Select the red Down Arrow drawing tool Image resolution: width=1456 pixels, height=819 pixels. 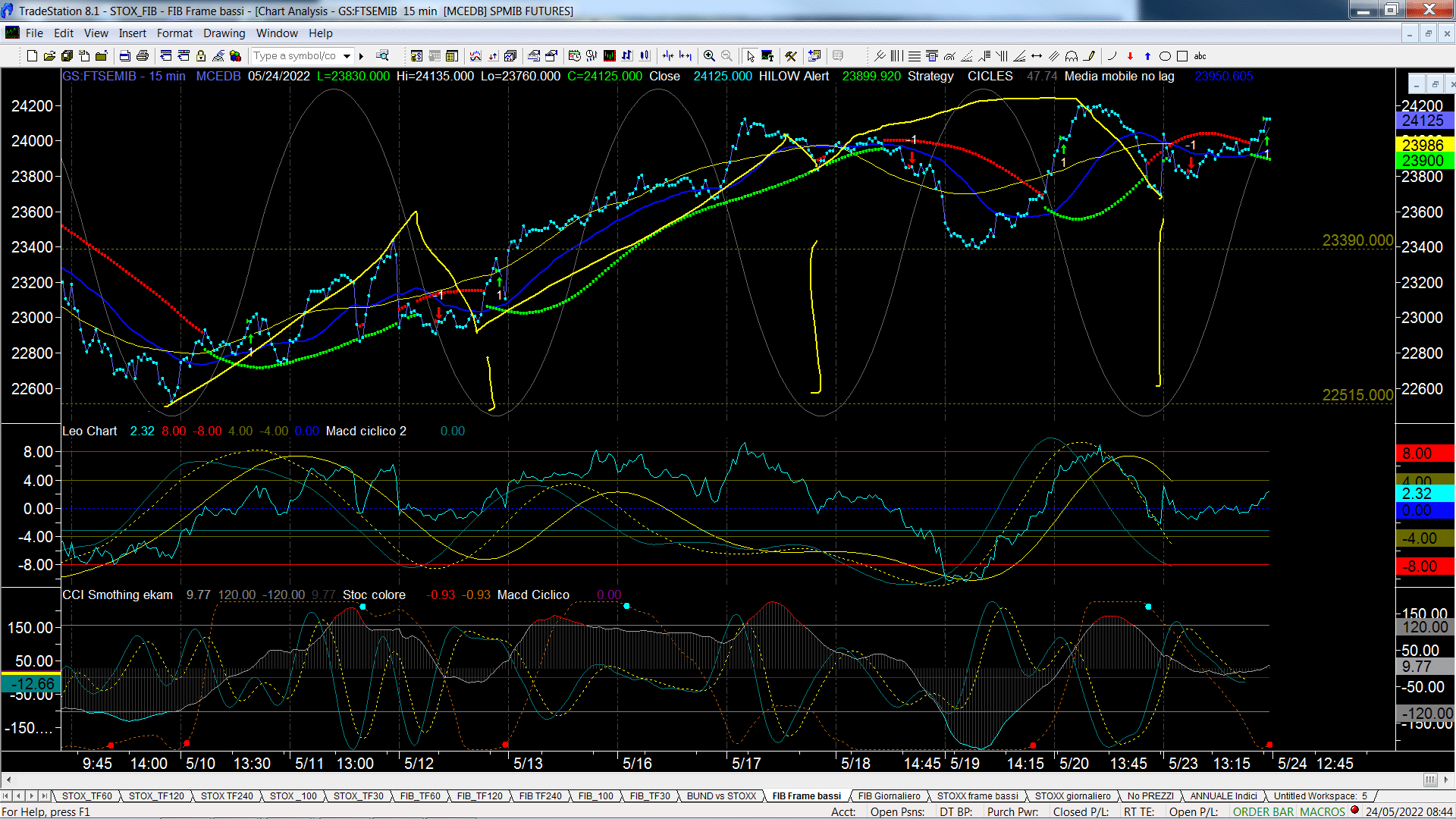pyautogui.click(x=1130, y=56)
